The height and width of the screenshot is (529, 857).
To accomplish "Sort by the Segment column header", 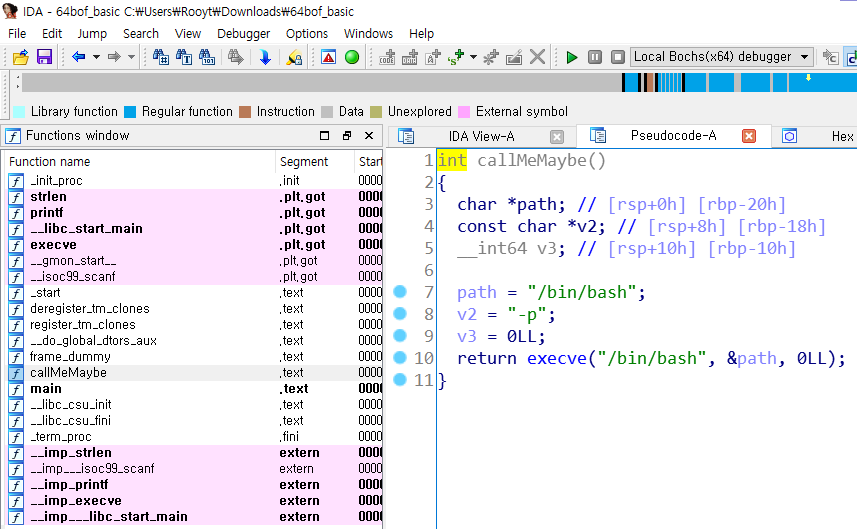I will 315,162.
